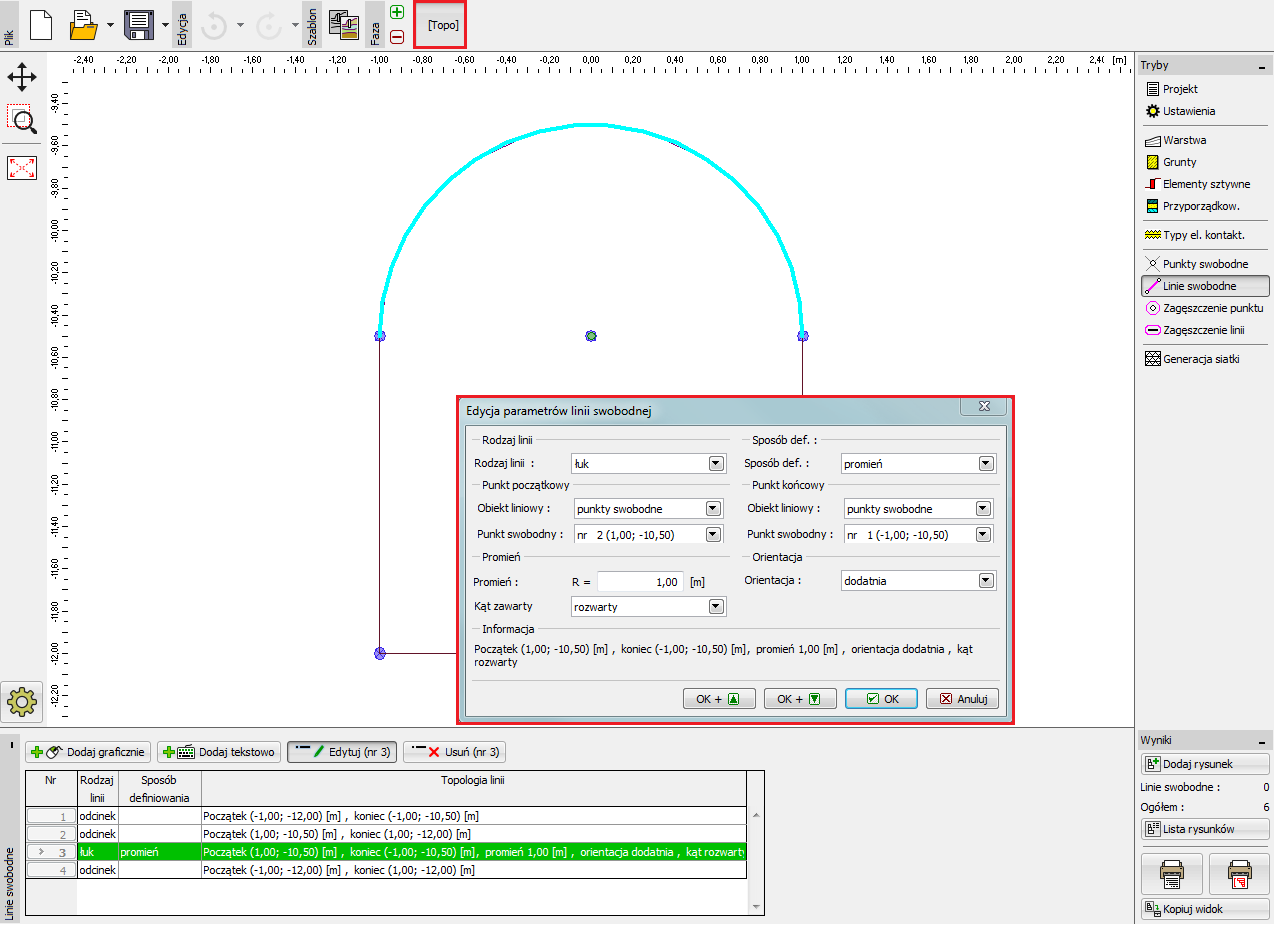Remove a phase with the red minus icon
The height and width of the screenshot is (925, 1281).
397,37
